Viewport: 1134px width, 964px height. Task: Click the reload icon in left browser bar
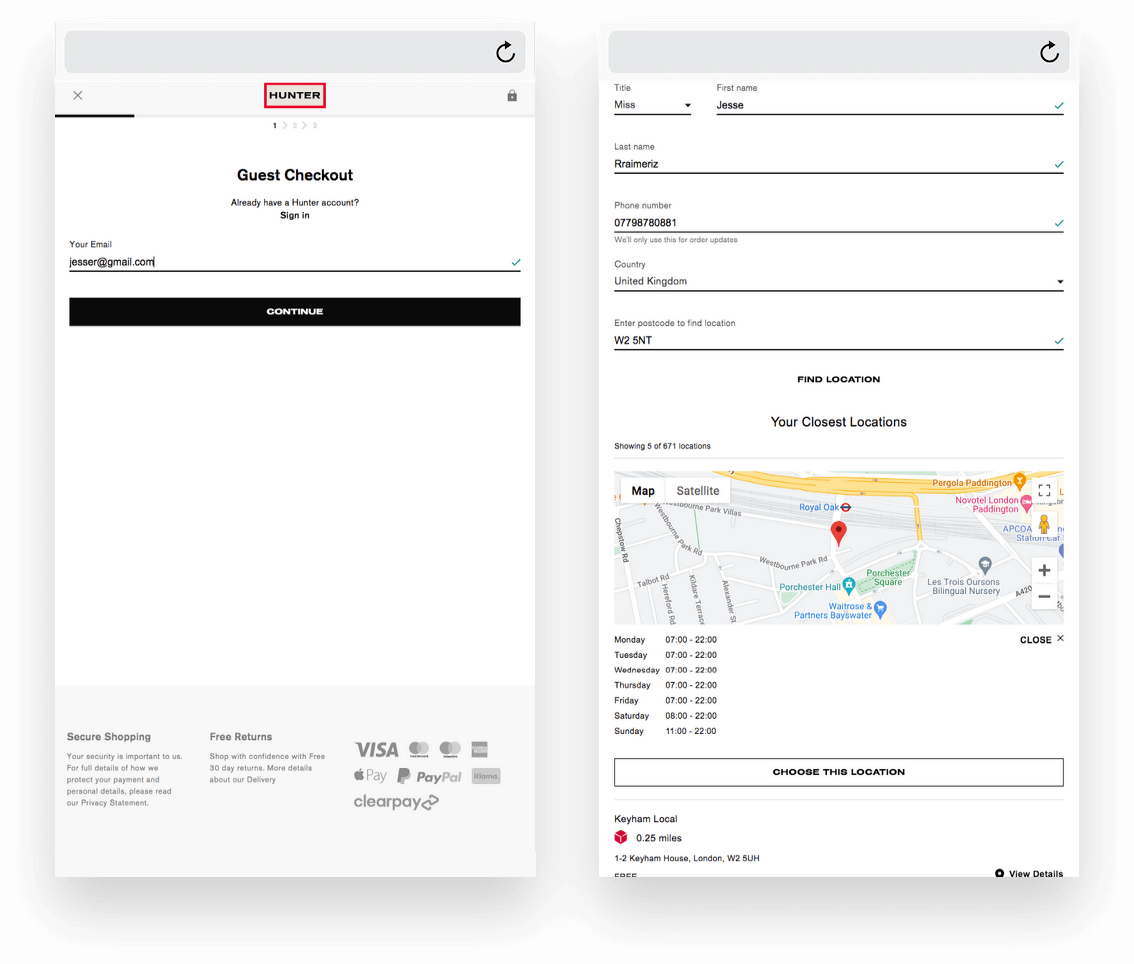point(505,52)
